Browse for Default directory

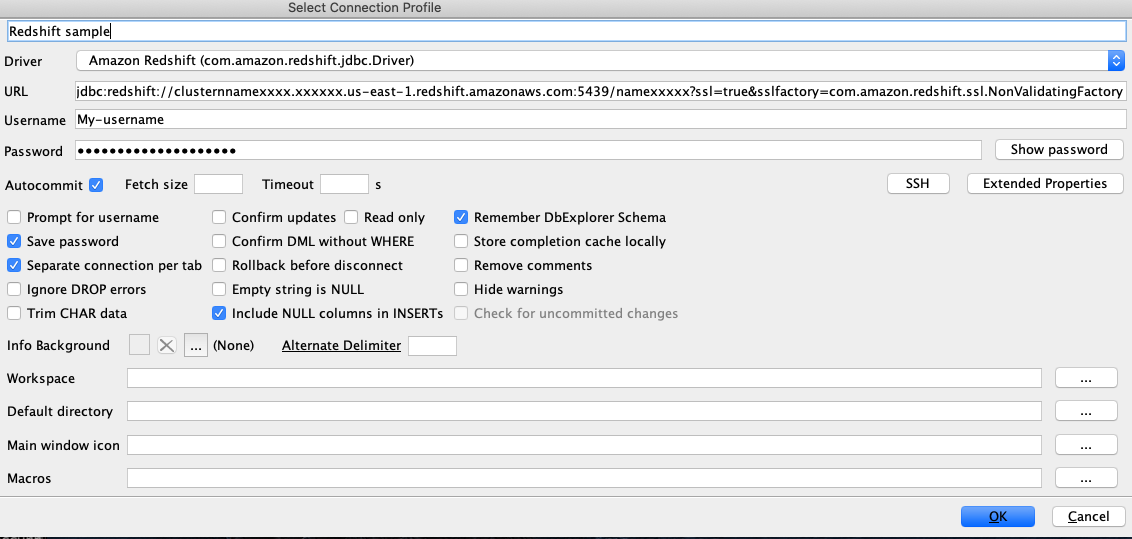(1086, 411)
